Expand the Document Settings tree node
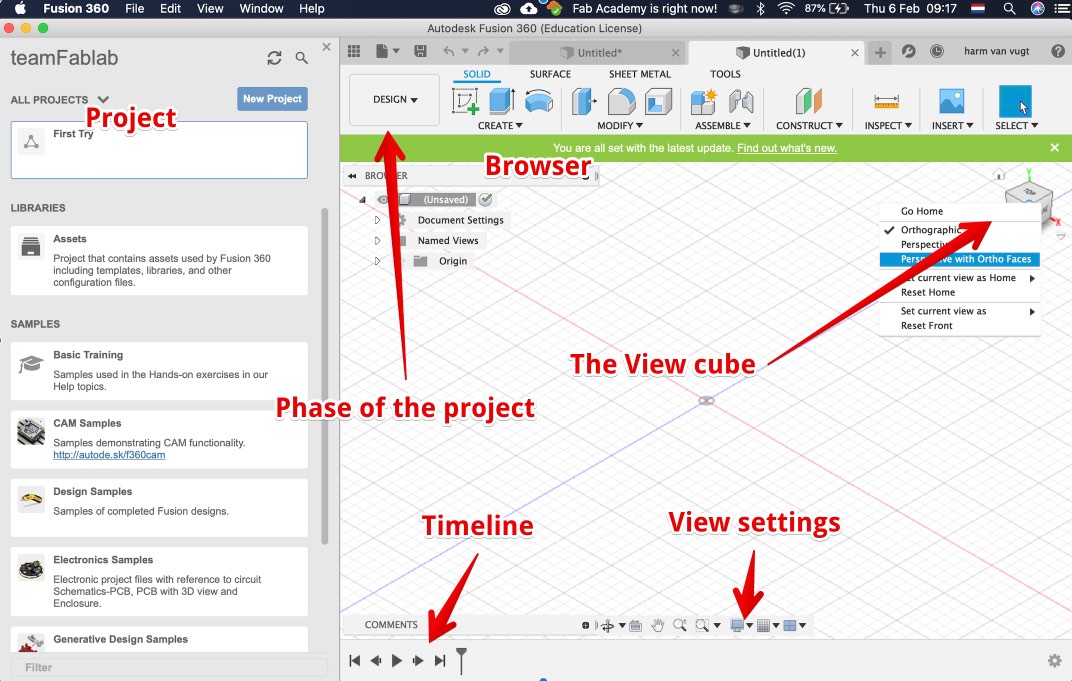The image size is (1072, 681). pyautogui.click(x=377, y=220)
